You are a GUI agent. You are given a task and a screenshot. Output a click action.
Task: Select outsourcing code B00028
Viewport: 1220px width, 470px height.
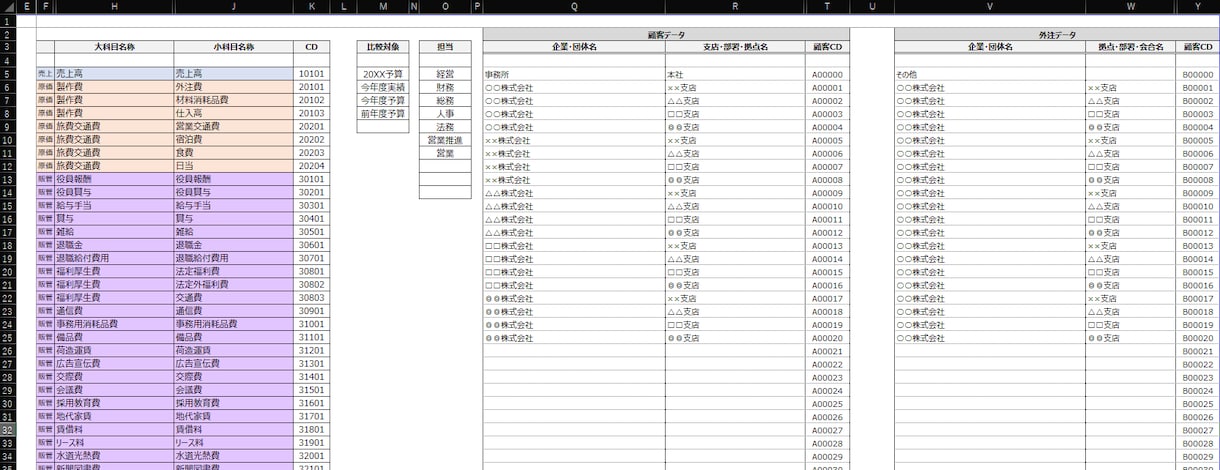point(1198,443)
